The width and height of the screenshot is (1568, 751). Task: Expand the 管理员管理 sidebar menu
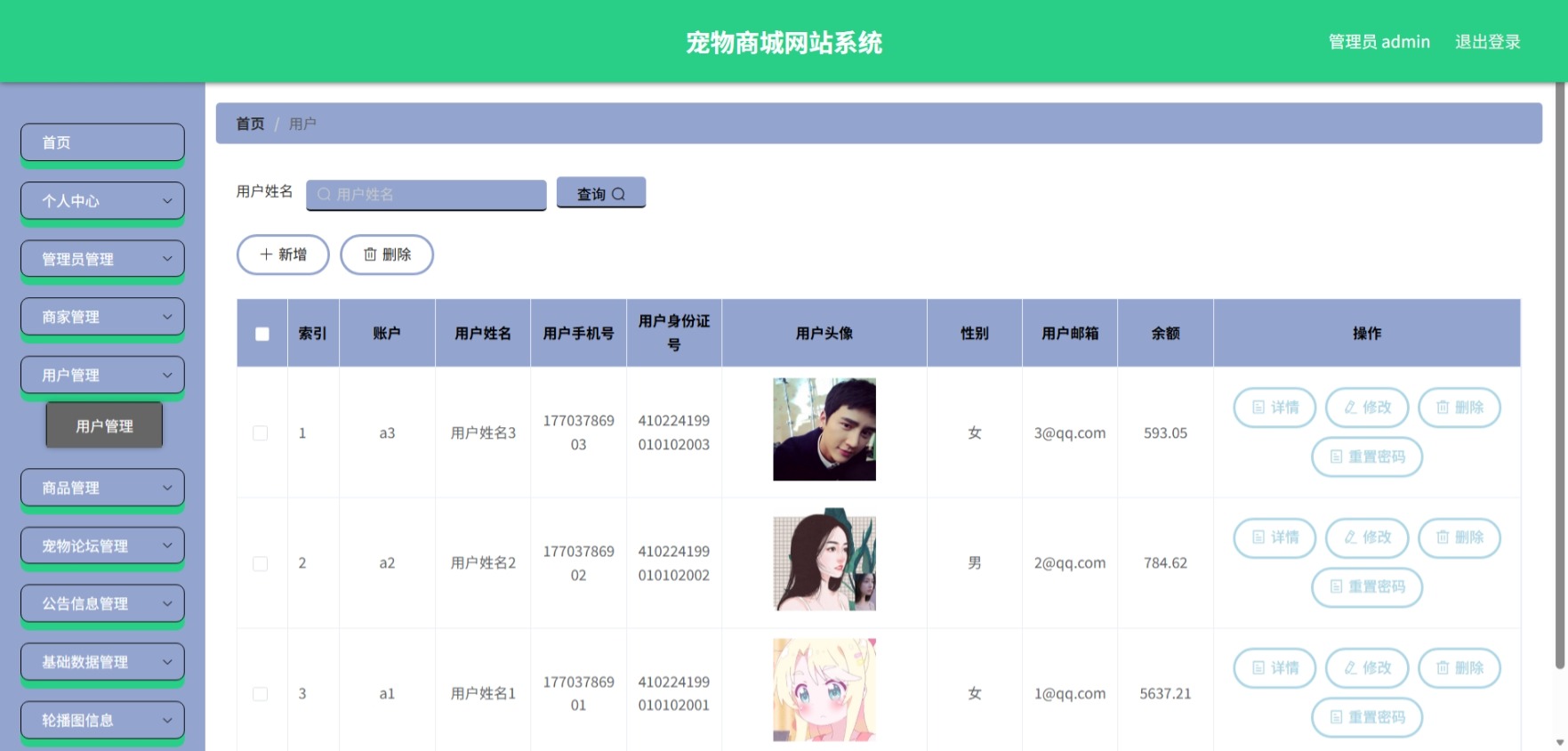click(102, 259)
